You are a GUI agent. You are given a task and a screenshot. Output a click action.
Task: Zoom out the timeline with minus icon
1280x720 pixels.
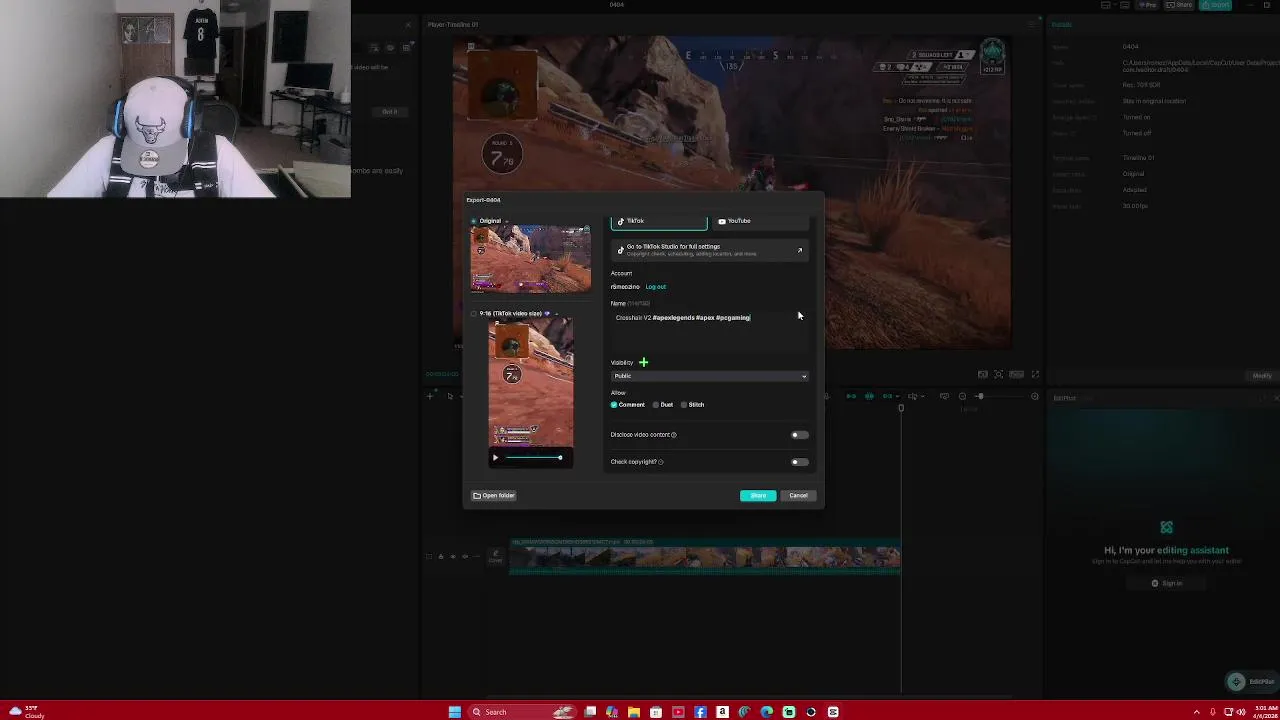point(962,397)
